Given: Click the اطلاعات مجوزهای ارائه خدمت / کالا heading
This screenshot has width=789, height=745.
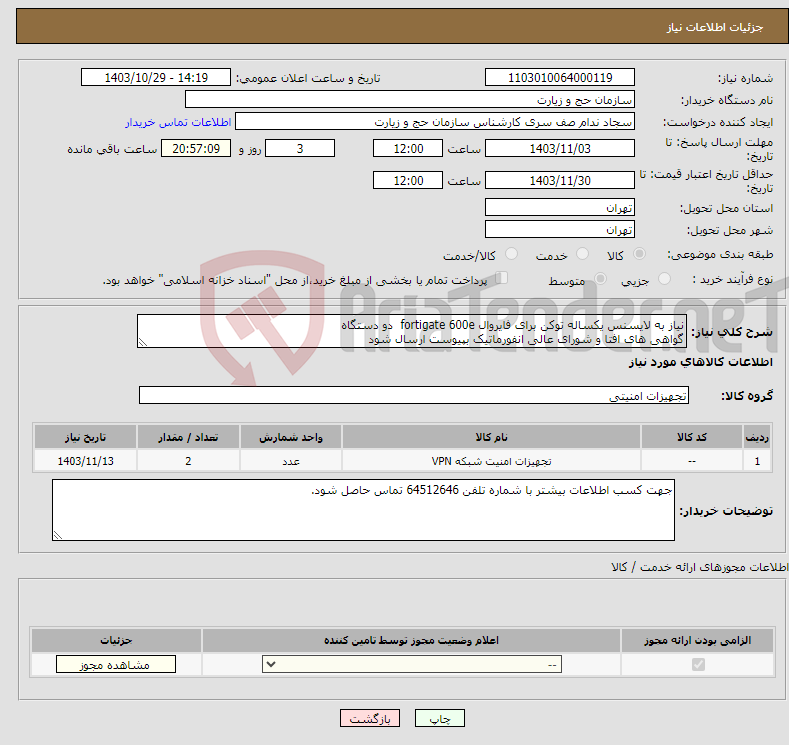Looking at the screenshot, I should [x=699, y=567].
